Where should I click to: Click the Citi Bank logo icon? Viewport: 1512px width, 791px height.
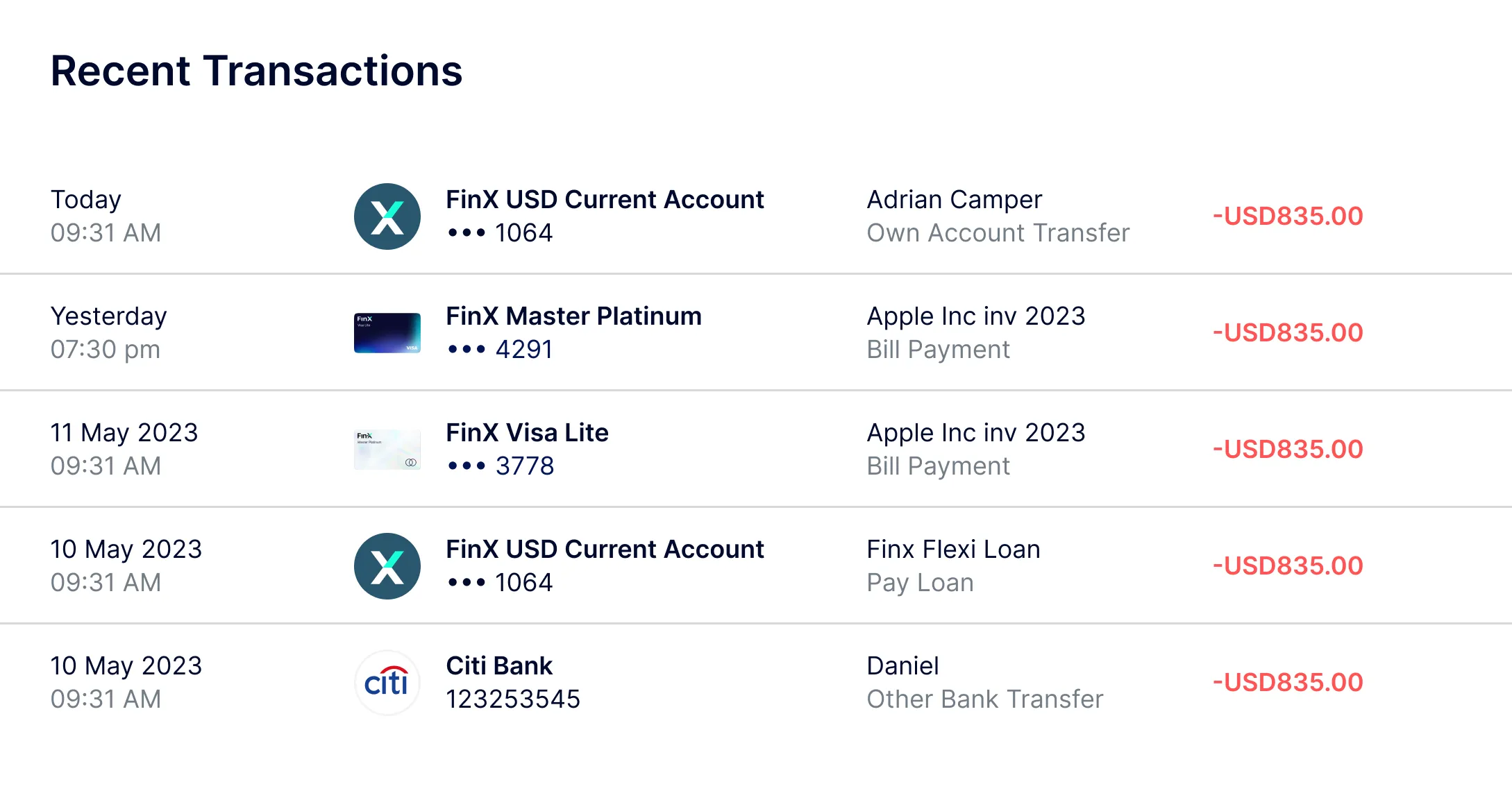pyautogui.click(x=387, y=683)
